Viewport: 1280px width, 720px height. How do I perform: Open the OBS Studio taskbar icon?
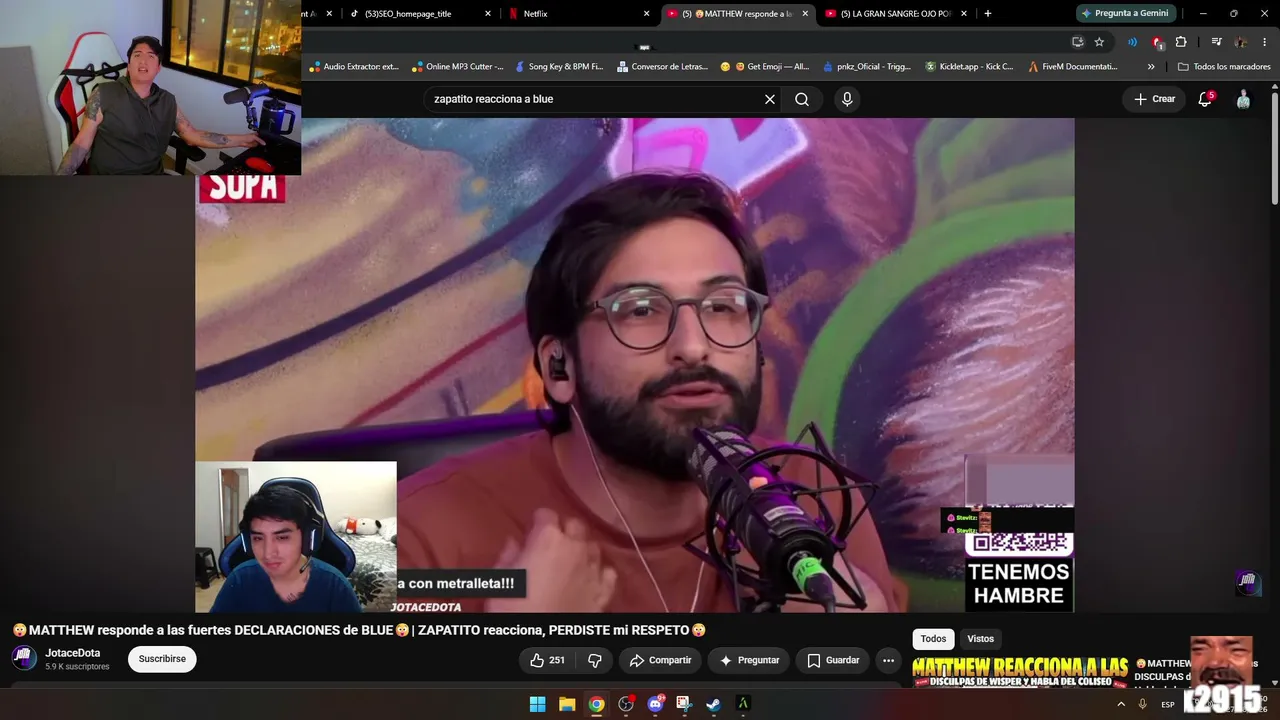coord(626,704)
